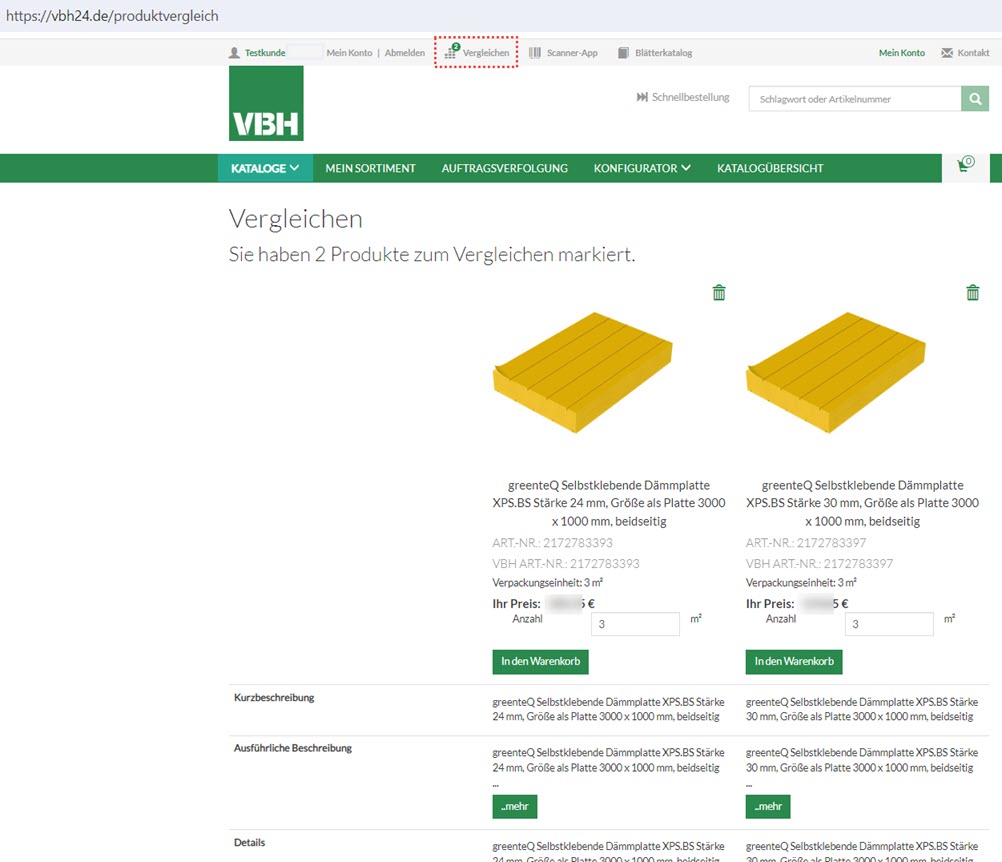Click ...mehr under the 24 mm description
Image resolution: width=1002 pixels, height=862 pixels.
coord(514,806)
